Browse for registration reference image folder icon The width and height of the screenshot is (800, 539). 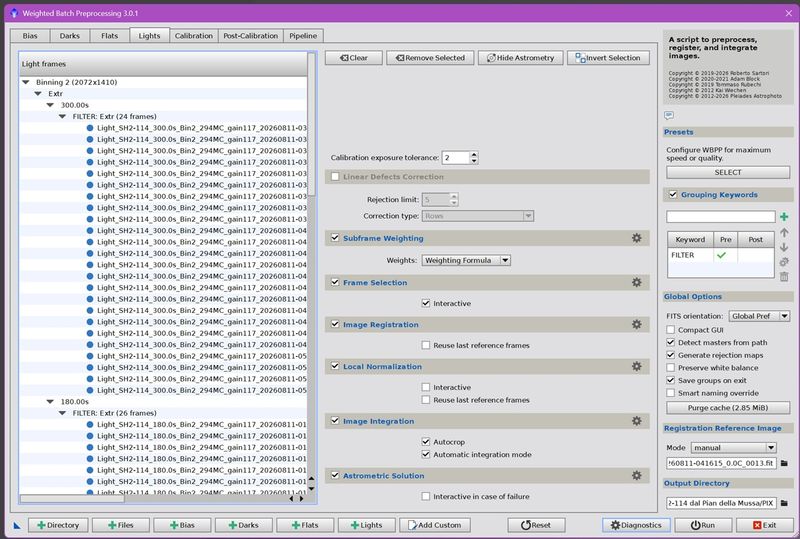784,463
